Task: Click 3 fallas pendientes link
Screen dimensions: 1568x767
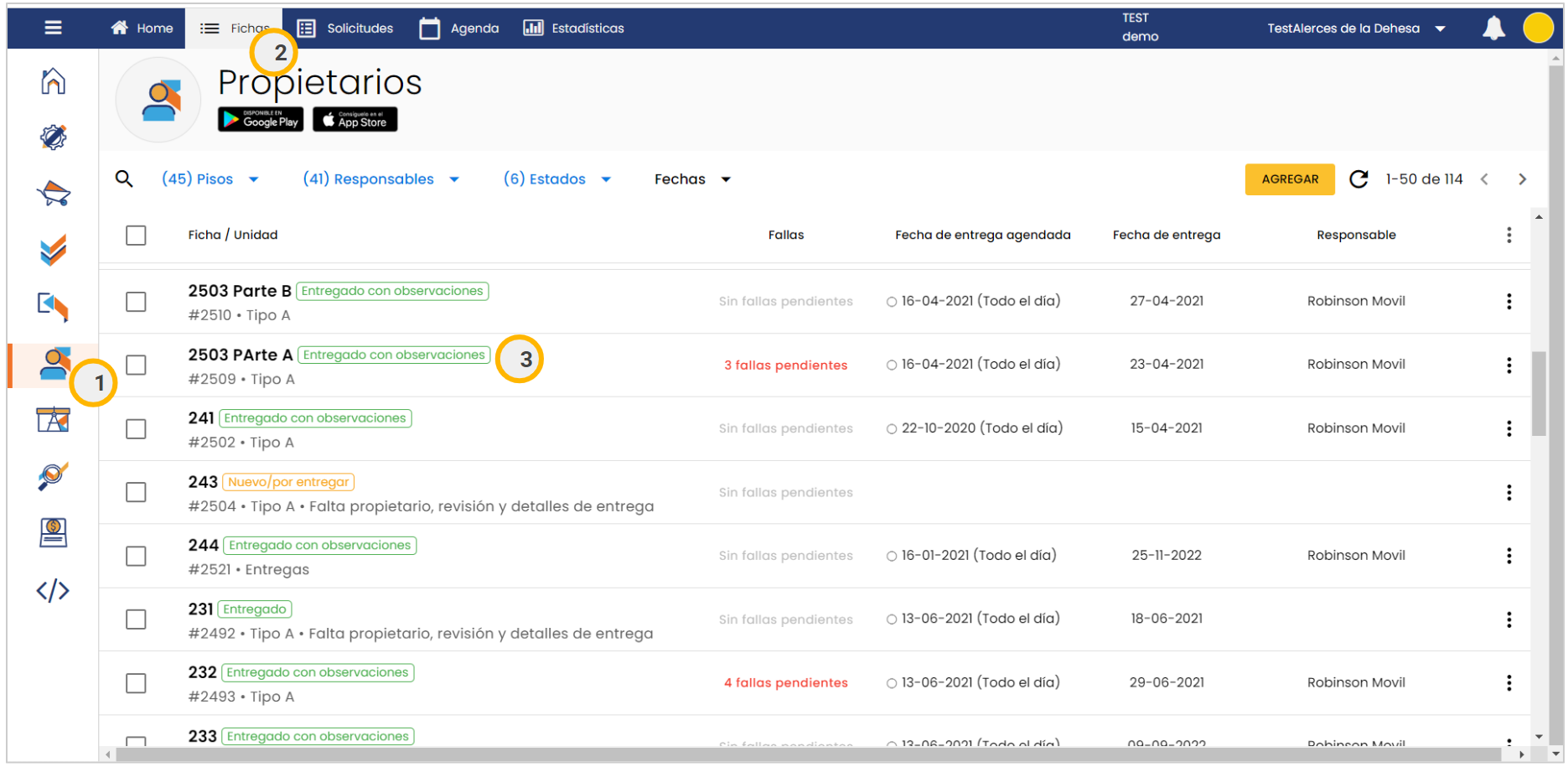Action: 785,365
